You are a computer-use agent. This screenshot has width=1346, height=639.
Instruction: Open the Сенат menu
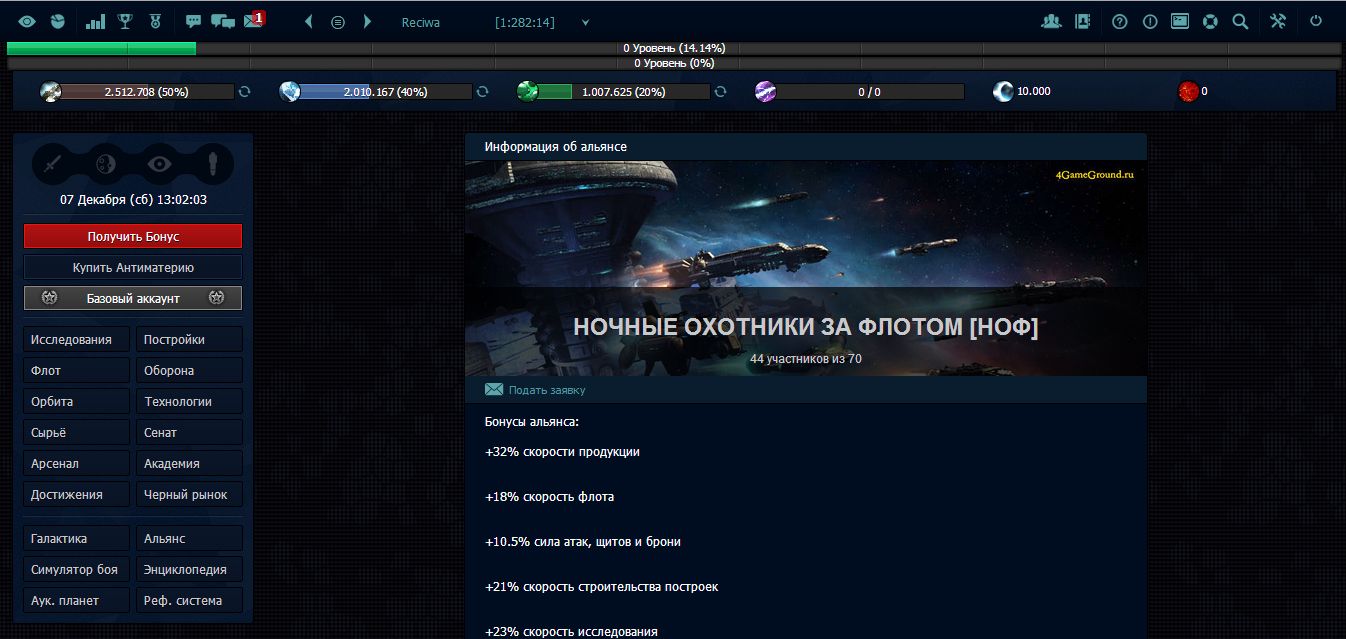point(189,432)
